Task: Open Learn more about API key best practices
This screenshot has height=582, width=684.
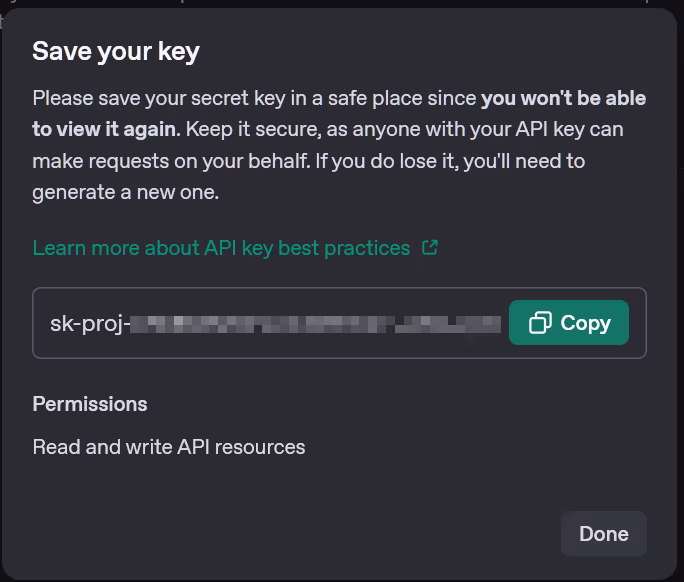Action: (x=221, y=248)
